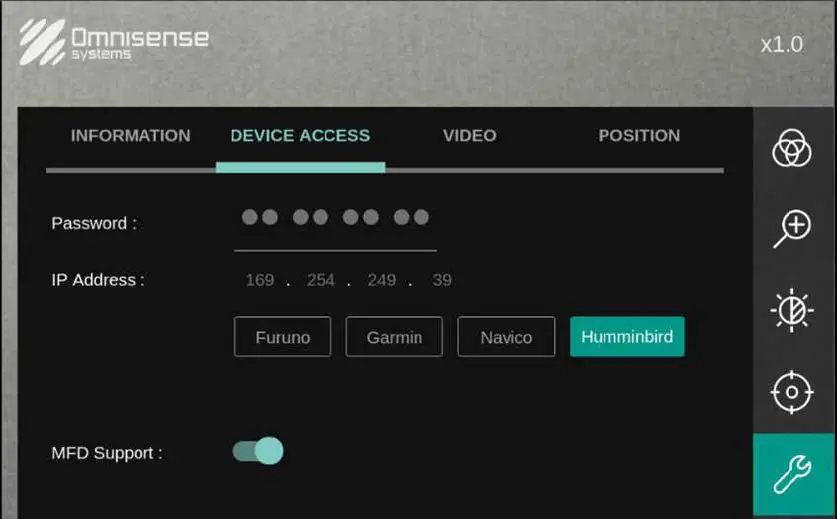Click the 'Password :' label
837x519 pixels.
[x=94, y=223]
